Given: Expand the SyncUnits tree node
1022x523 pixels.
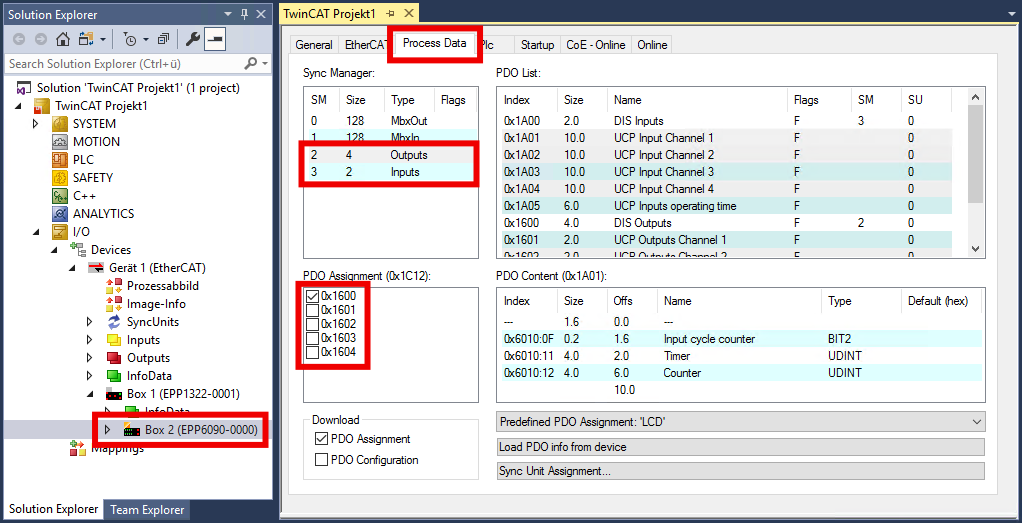Looking at the screenshot, I should pyautogui.click(x=90, y=321).
